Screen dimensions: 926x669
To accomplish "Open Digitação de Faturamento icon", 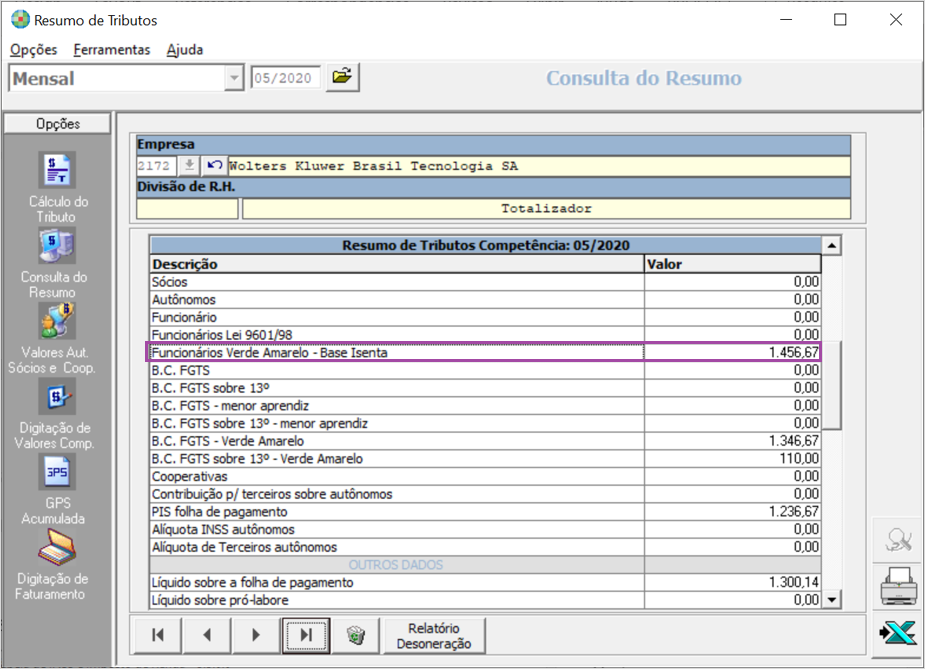I will click(x=57, y=547).
